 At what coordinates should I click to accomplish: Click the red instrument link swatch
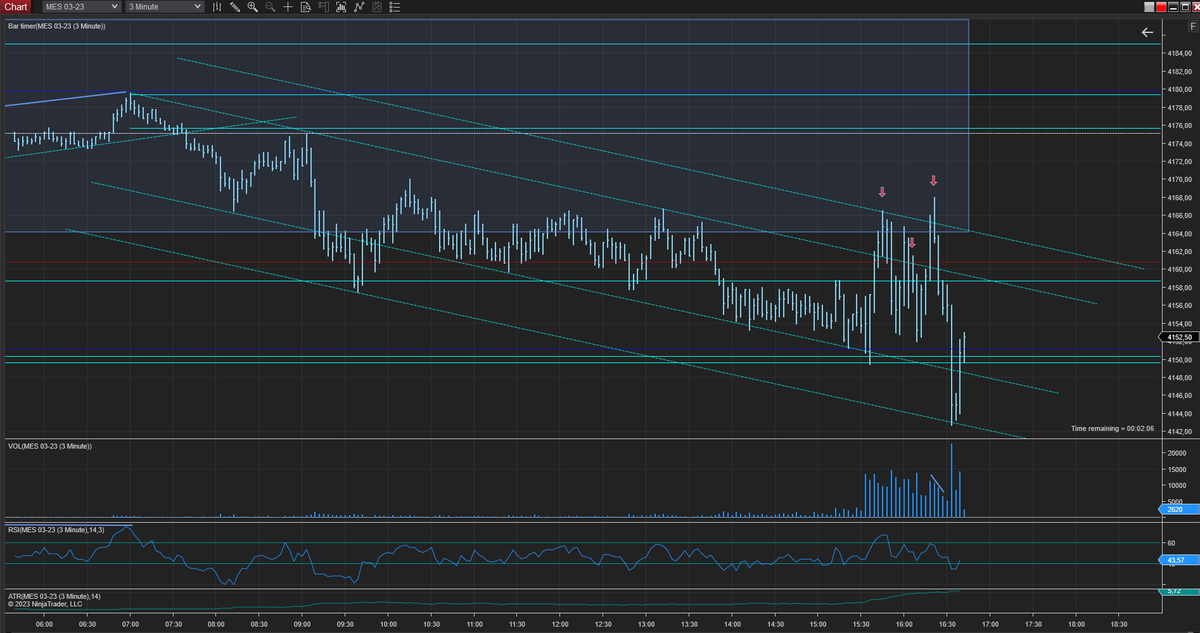pos(1161,7)
